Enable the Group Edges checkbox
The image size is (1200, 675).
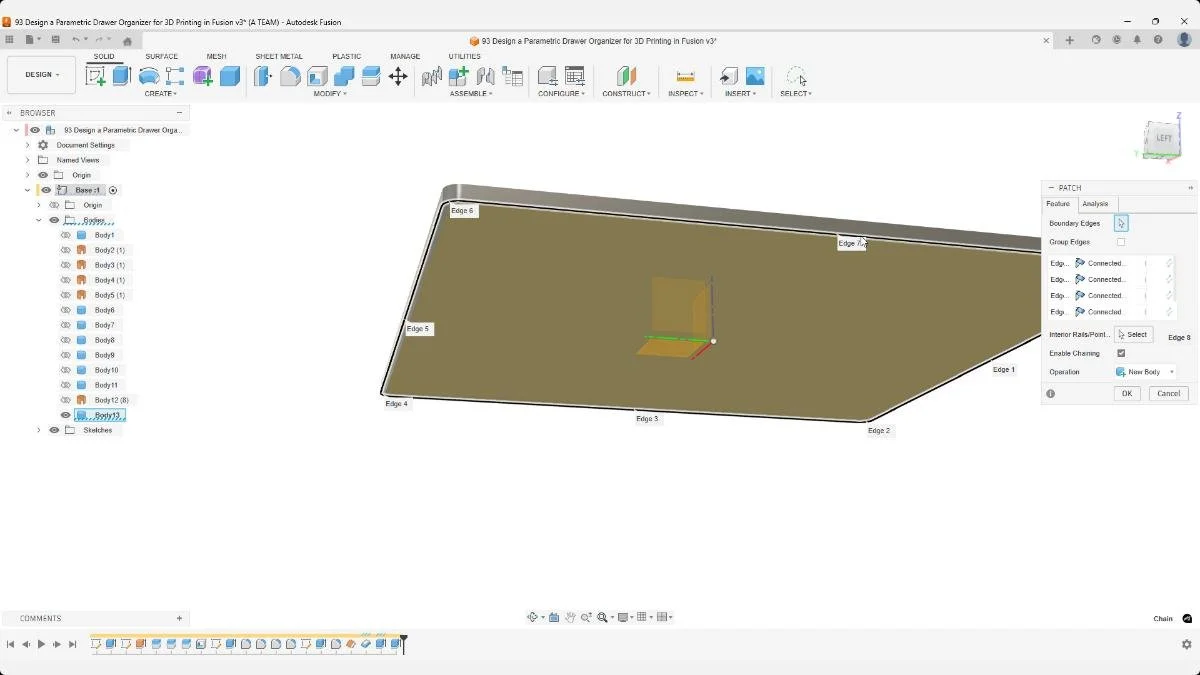coord(1120,241)
